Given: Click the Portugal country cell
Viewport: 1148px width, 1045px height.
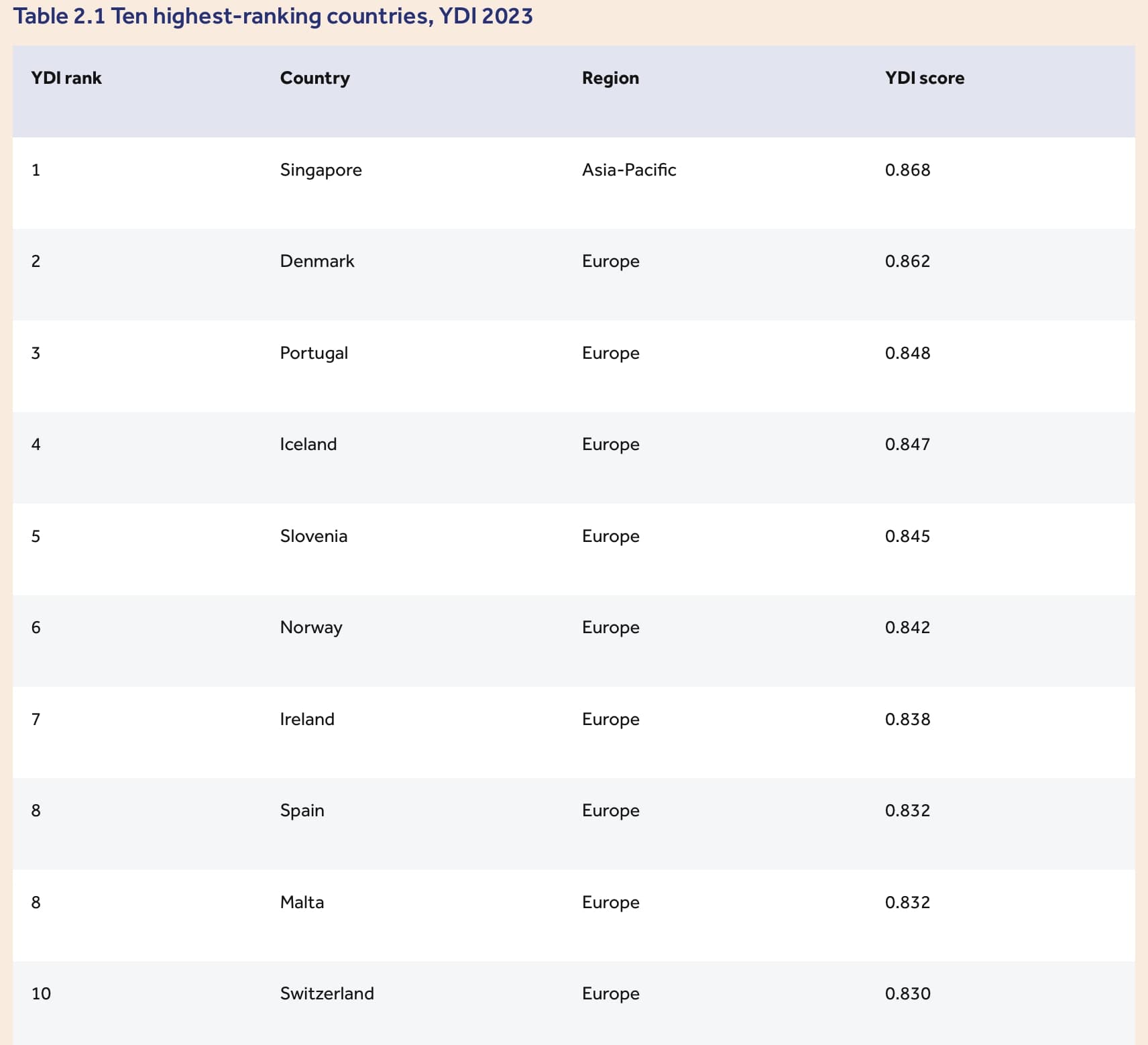Looking at the screenshot, I should 314,353.
